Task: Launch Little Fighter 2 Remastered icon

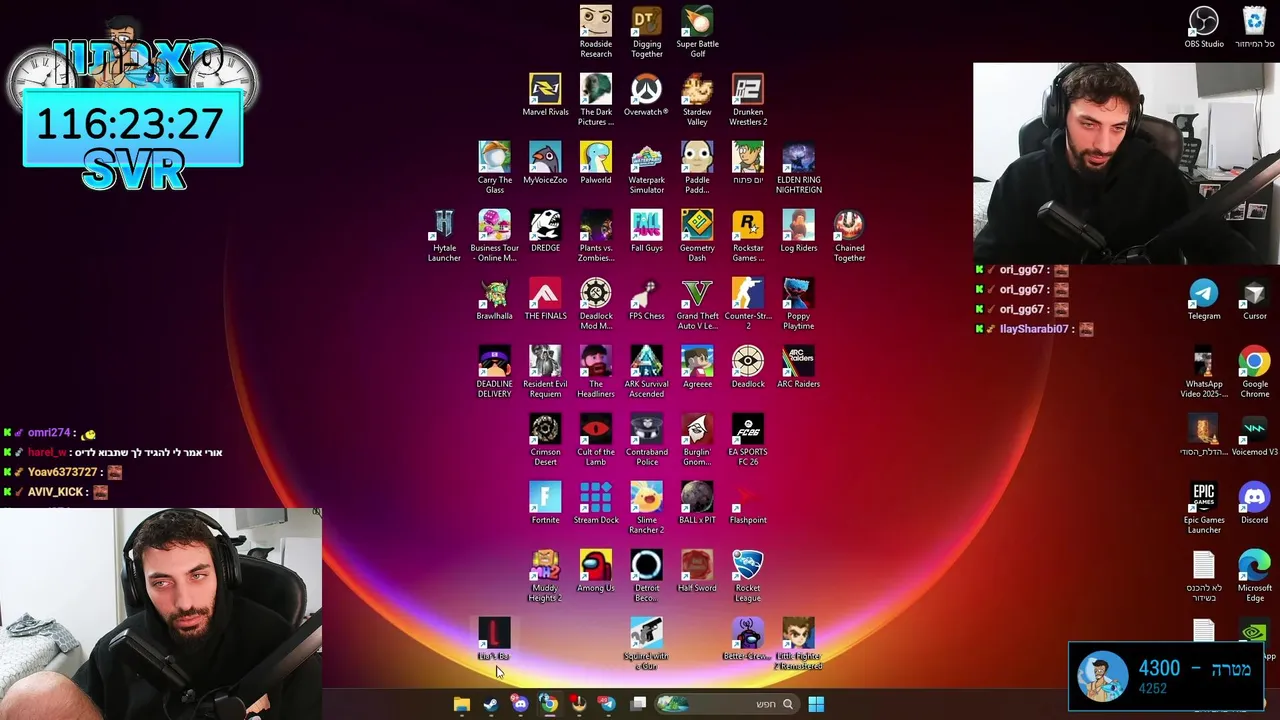Action: (x=799, y=644)
